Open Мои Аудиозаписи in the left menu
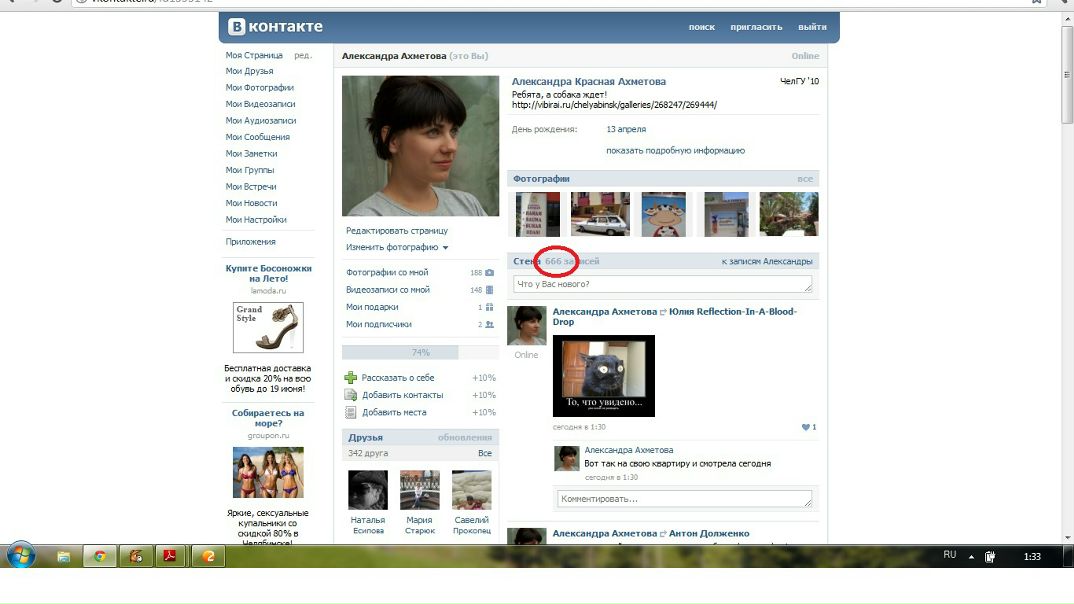 click(x=261, y=121)
